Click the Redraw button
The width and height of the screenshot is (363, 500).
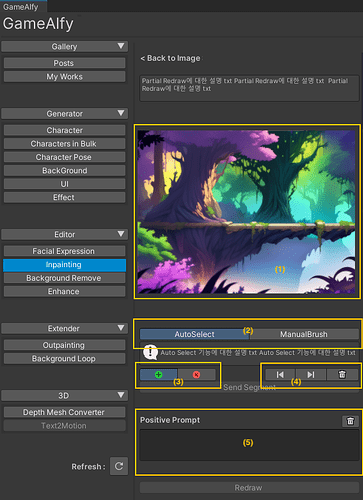pos(249,488)
